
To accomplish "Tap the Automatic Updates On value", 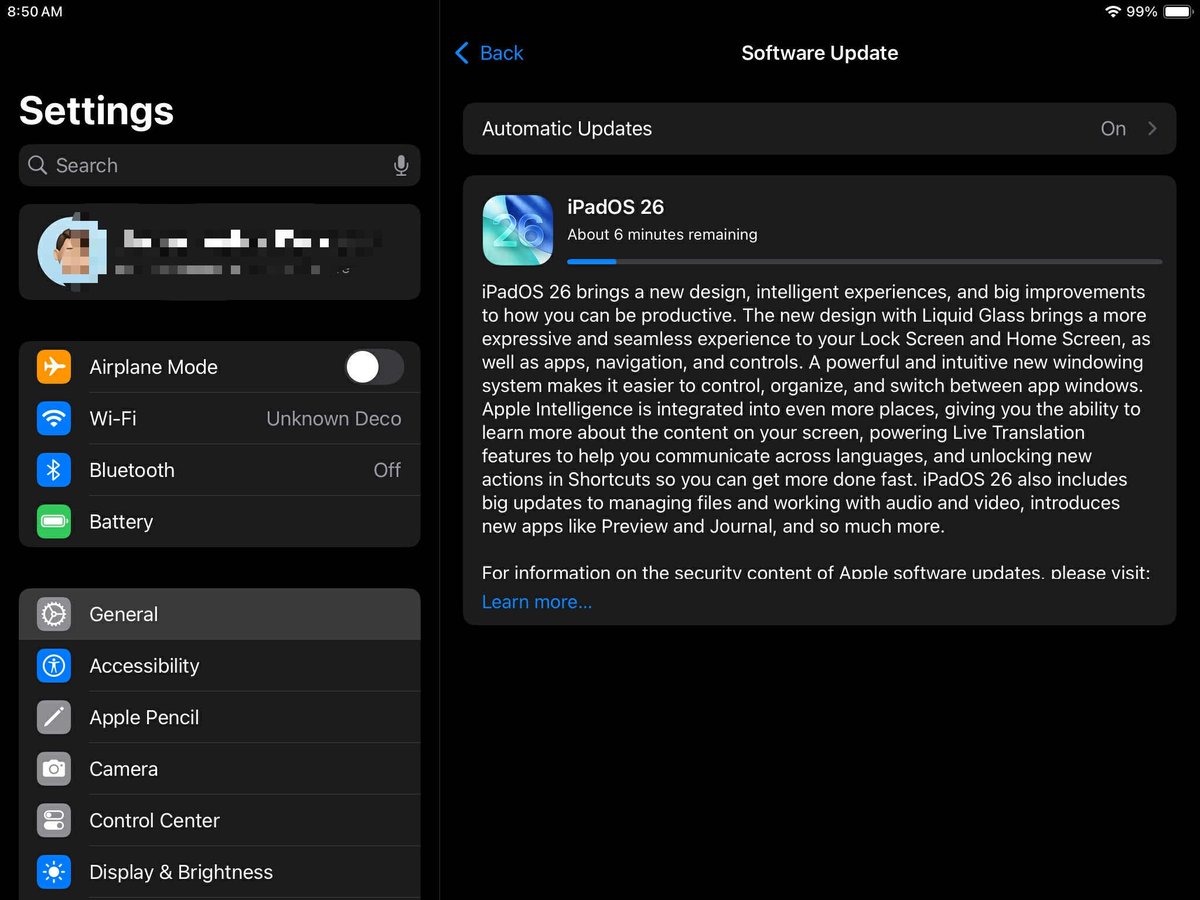I will click(x=1113, y=128).
